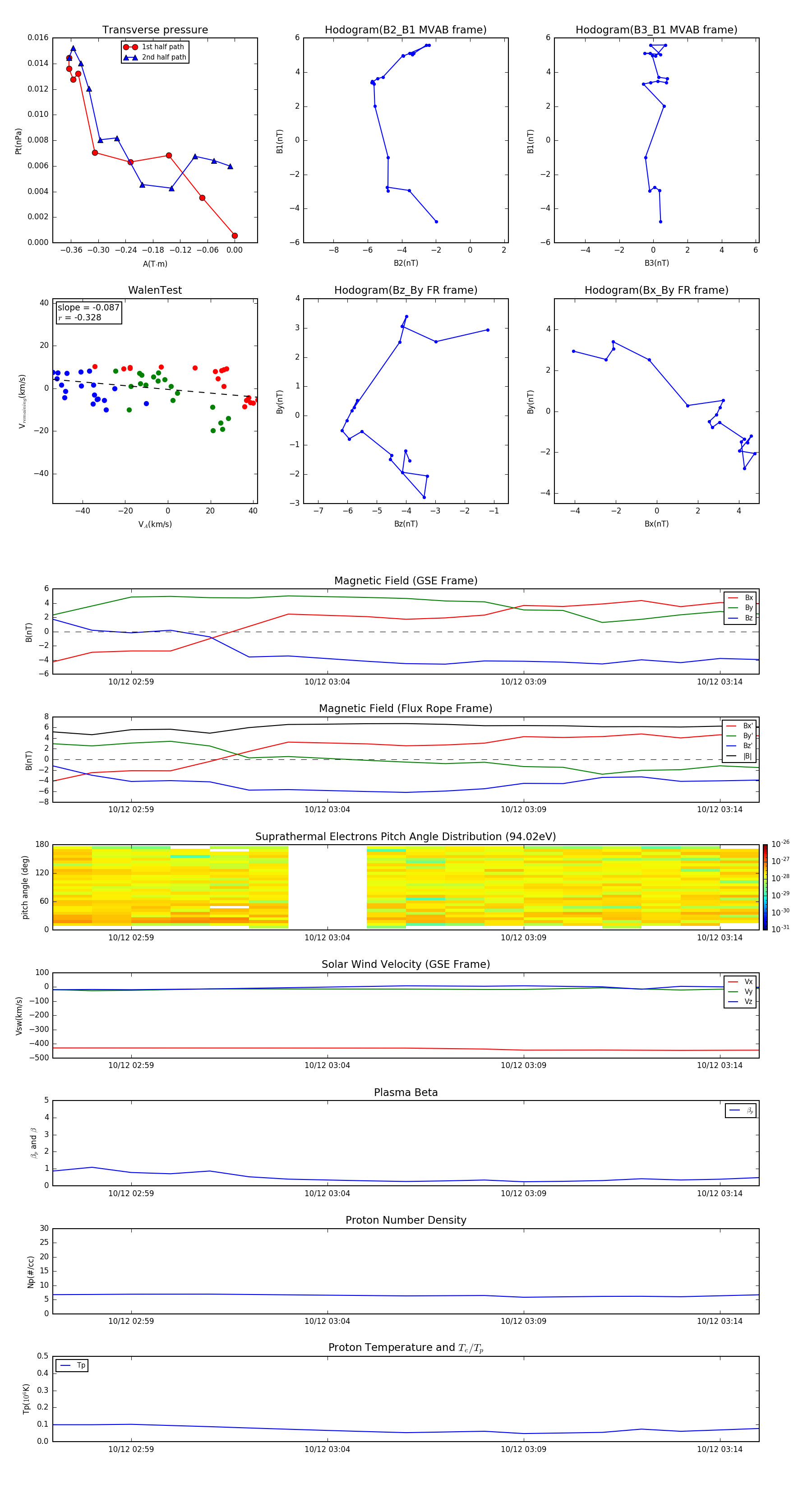
Task: Click the "Bx(nT)" x-axis label
Action: tap(656, 524)
